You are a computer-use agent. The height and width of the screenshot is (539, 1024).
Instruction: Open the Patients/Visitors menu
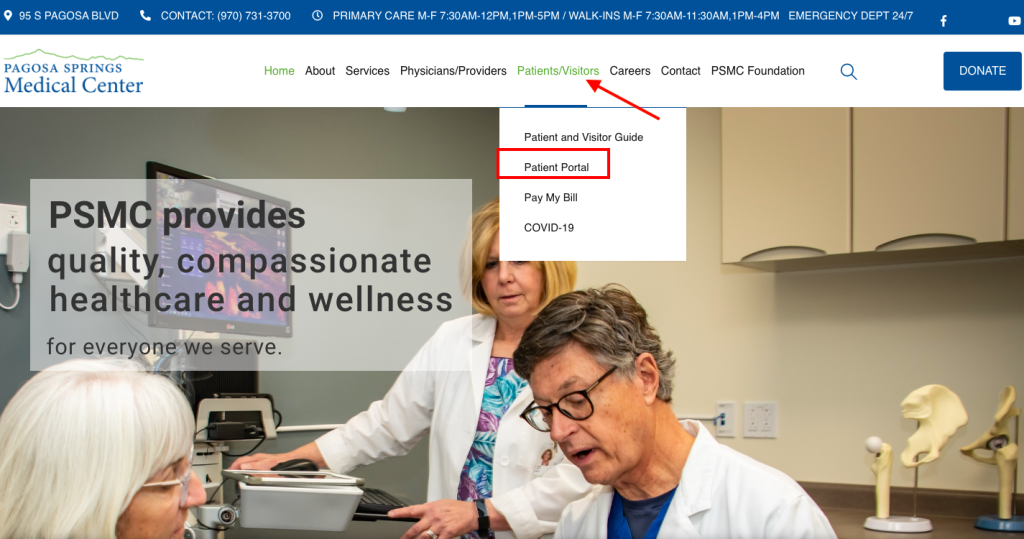point(558,71)
